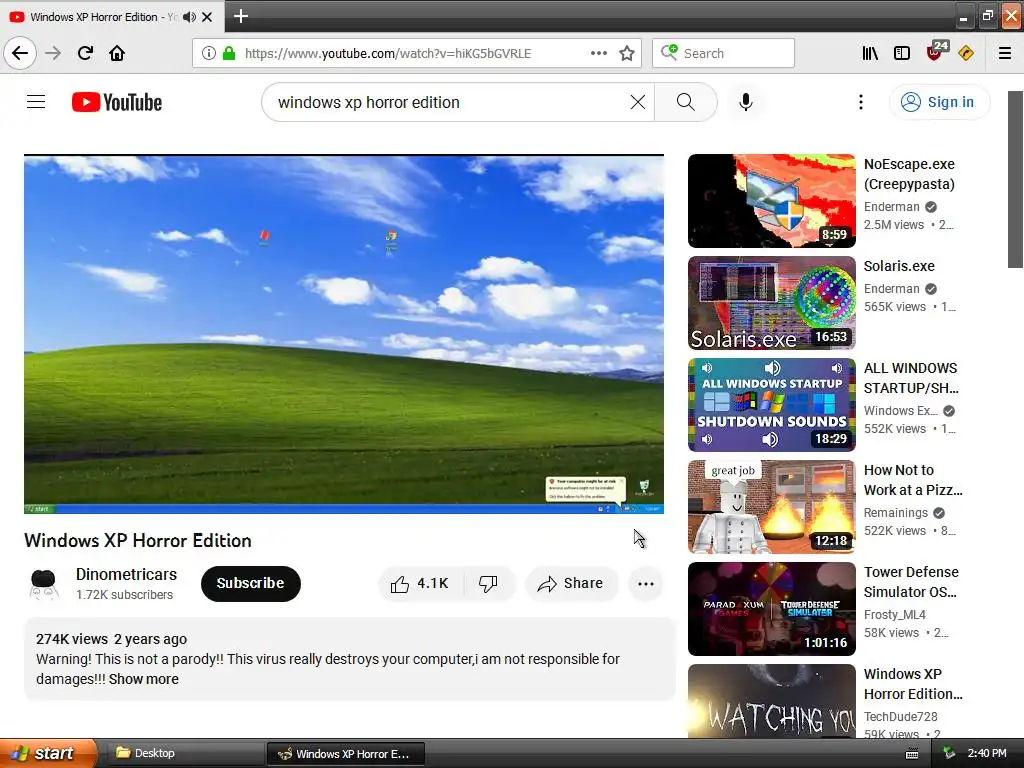Screen dimensions: 1024x768
Task: Bookmark this page with the star
Action: (627, 53)
